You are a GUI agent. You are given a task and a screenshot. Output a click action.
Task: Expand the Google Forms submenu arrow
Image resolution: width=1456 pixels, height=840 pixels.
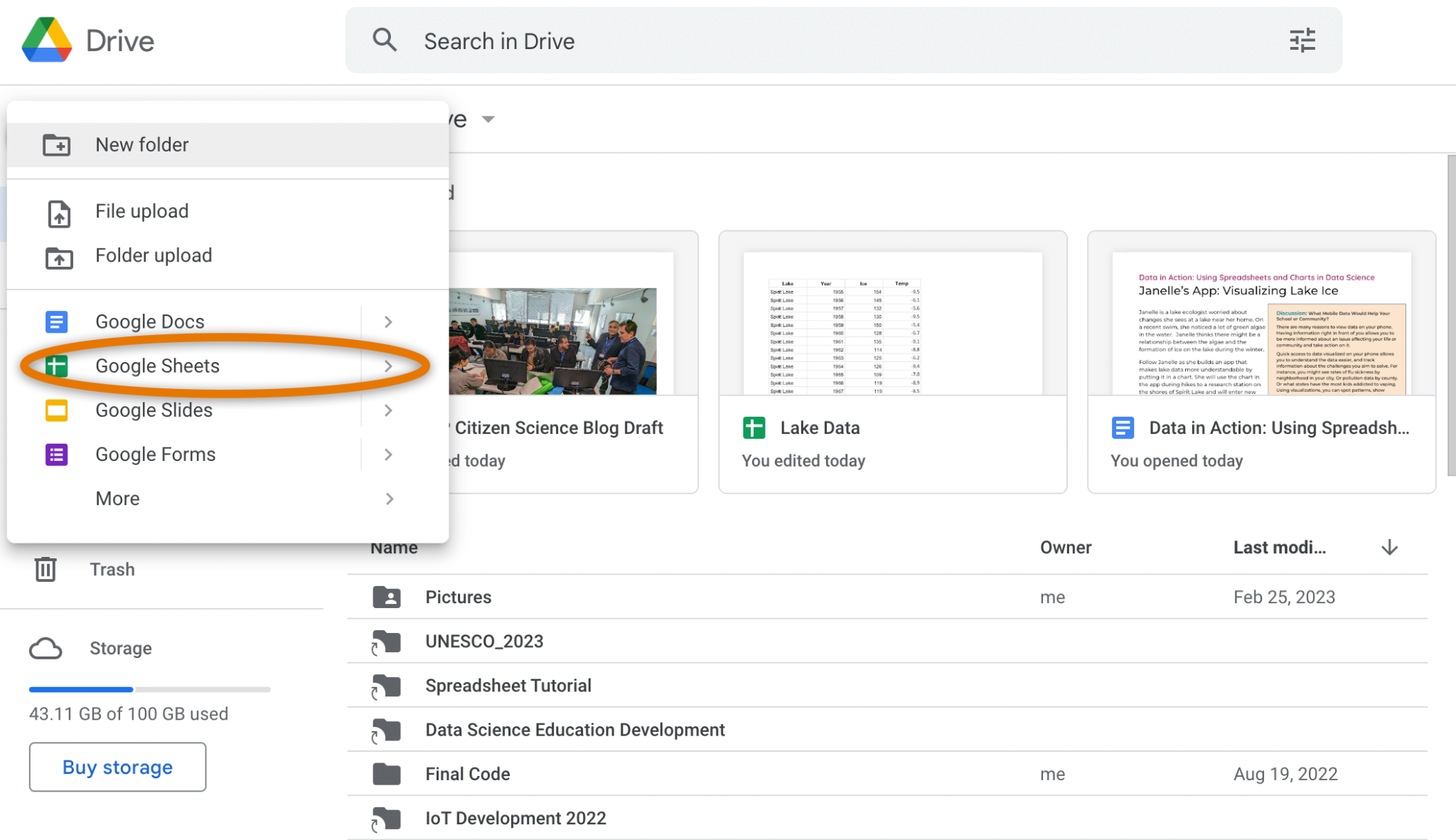pos(388,454)
